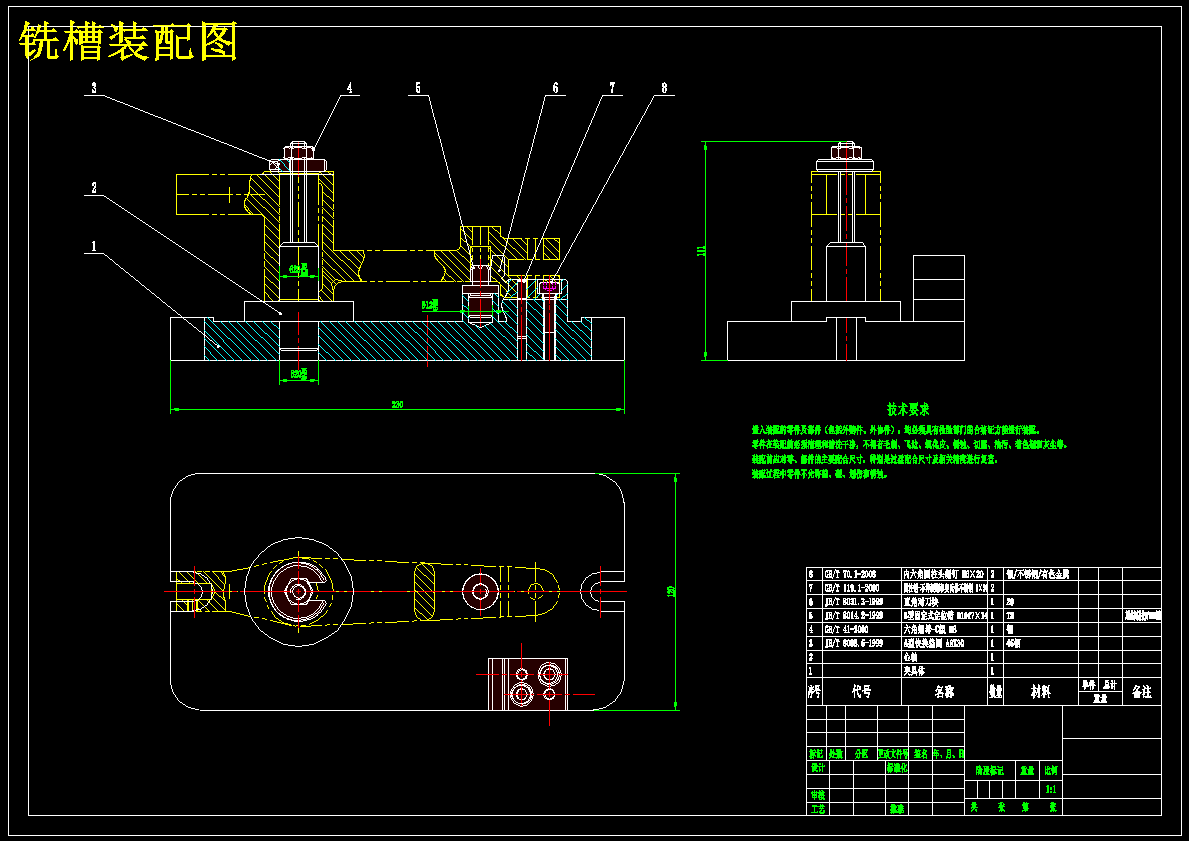
Task: Pick part callout number 5 above the front view
Action: (x=418, y=88)
